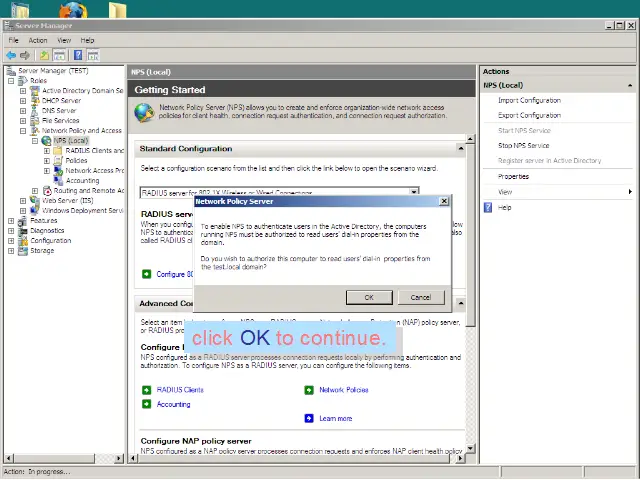640x480 pixels.
Task: Open the View submenu in Actions pane
Action: pos(558,192)
